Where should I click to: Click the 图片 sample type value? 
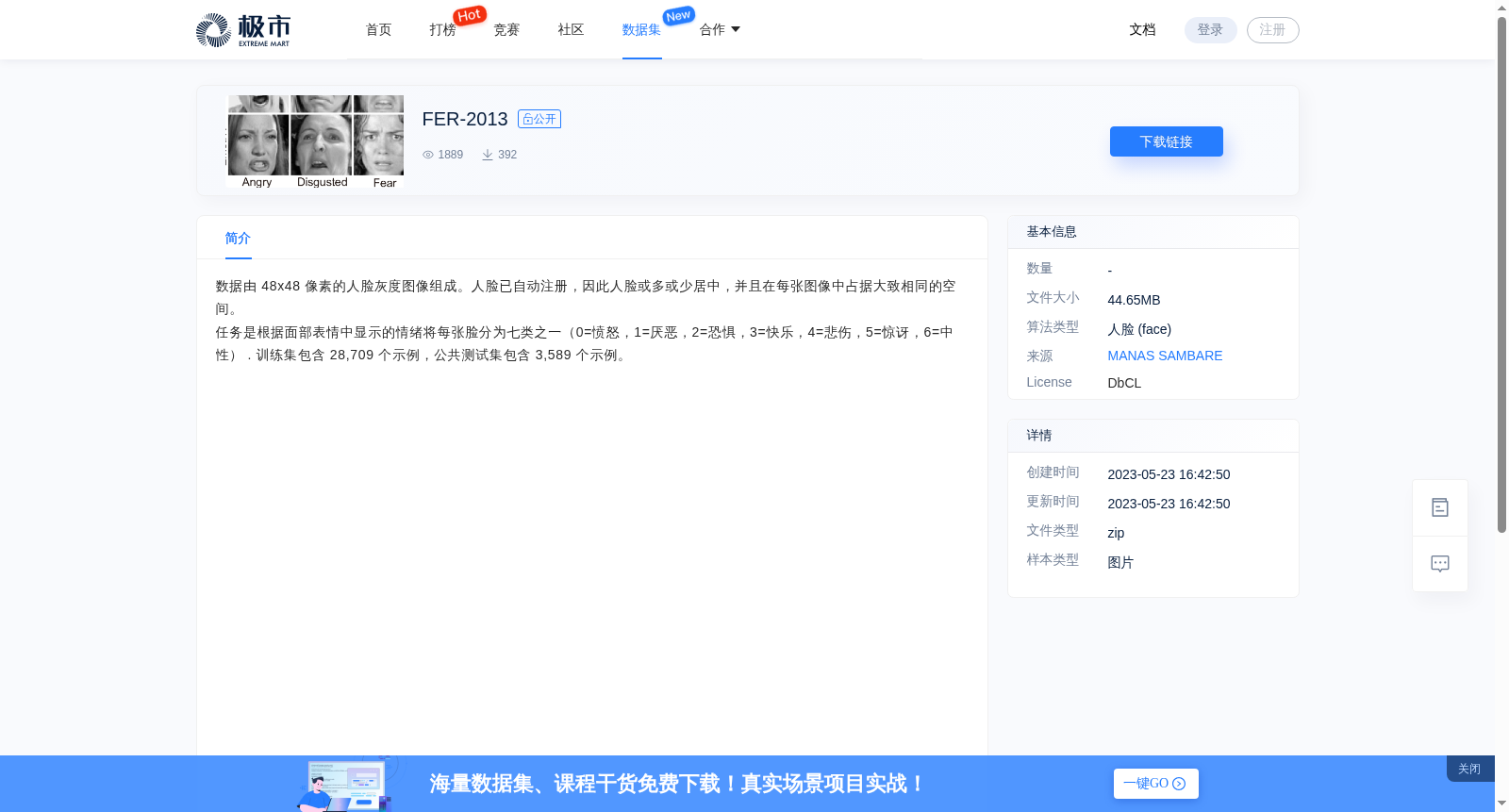tap(1121, 562)
